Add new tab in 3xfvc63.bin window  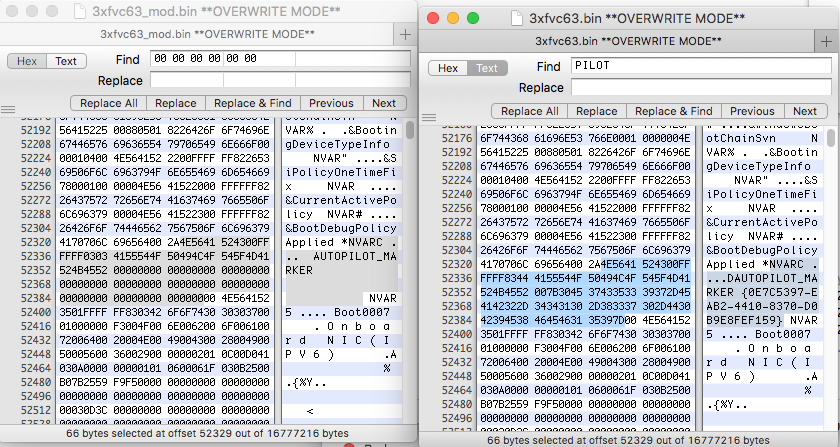click(x=827, y=41)
